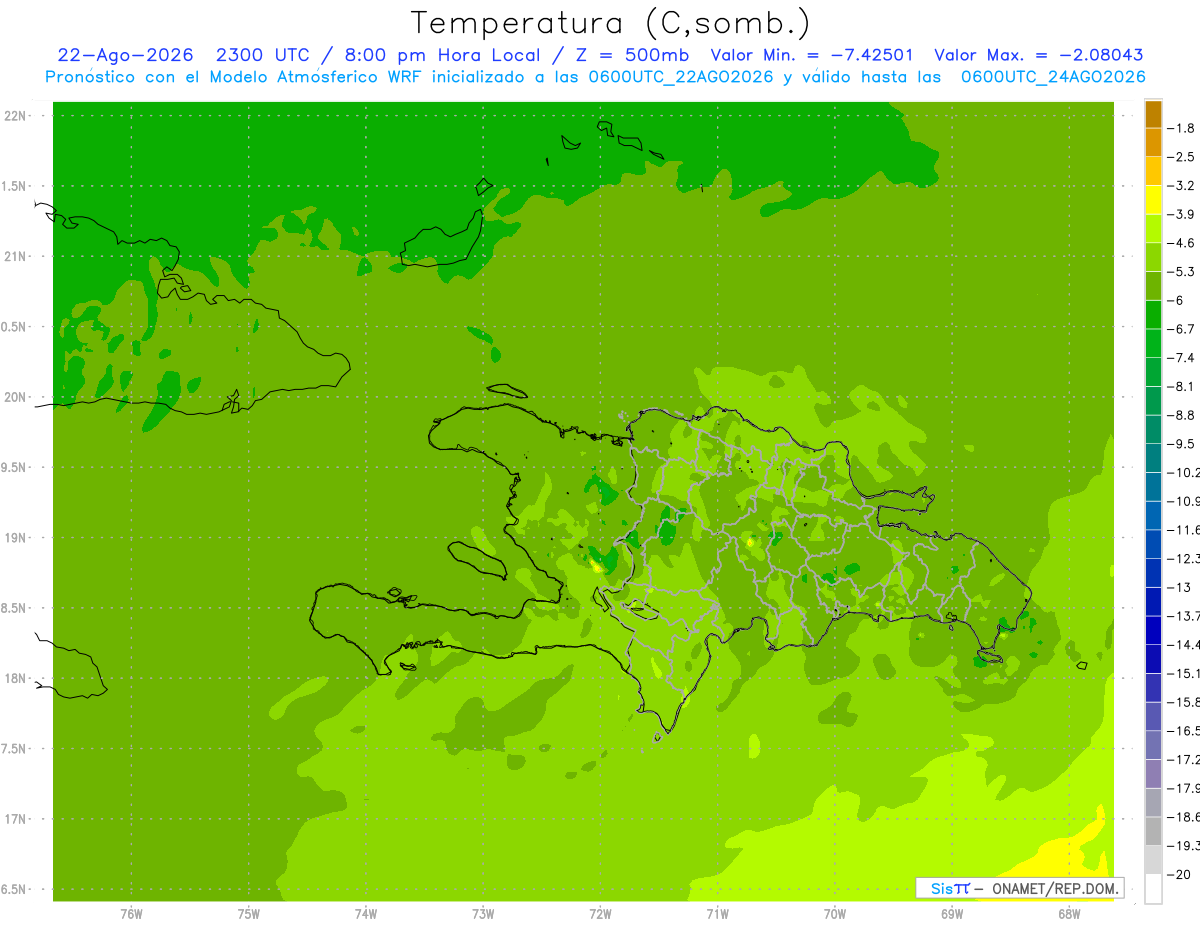The height and width of the screenshot is (927, 1200).
Task: Click the valid-until time "0600UTC_24AGO2026"
Action: click(1053, 77)
